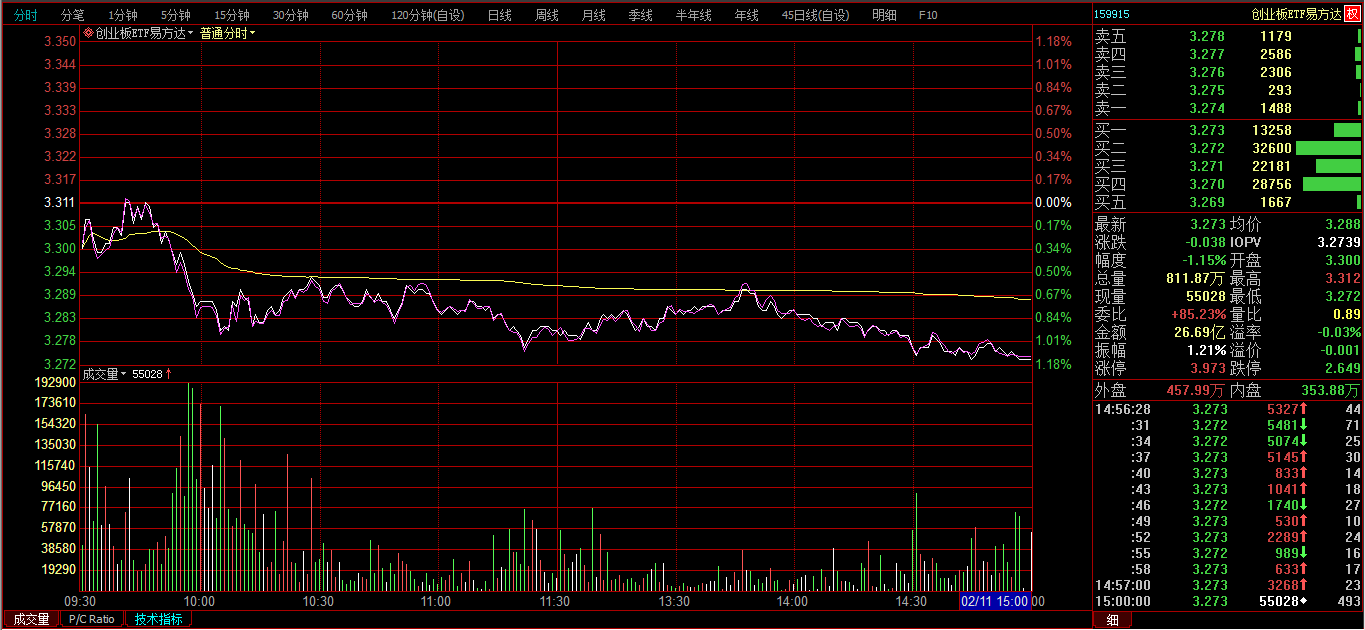Click the red 权 options icon

coord(1352,14)
